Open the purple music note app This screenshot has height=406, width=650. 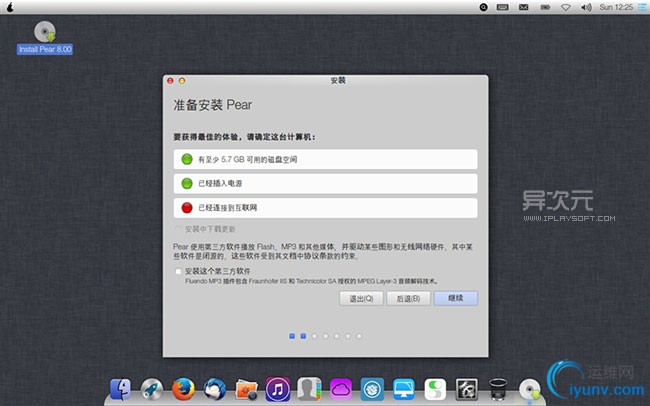tap(278, 389)
